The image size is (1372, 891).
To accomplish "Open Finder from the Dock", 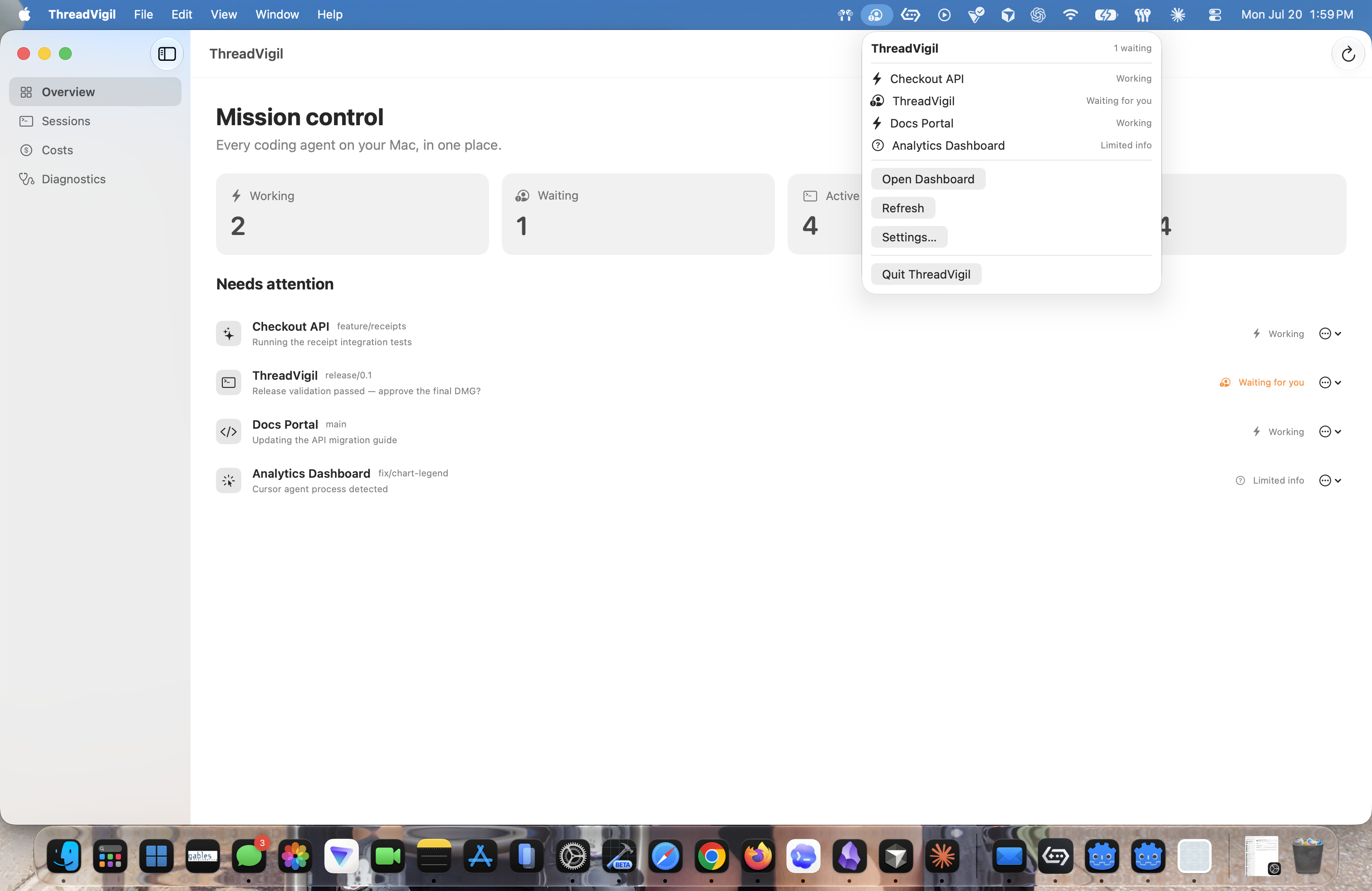I will pyautogui.click(x=64, y=856).
